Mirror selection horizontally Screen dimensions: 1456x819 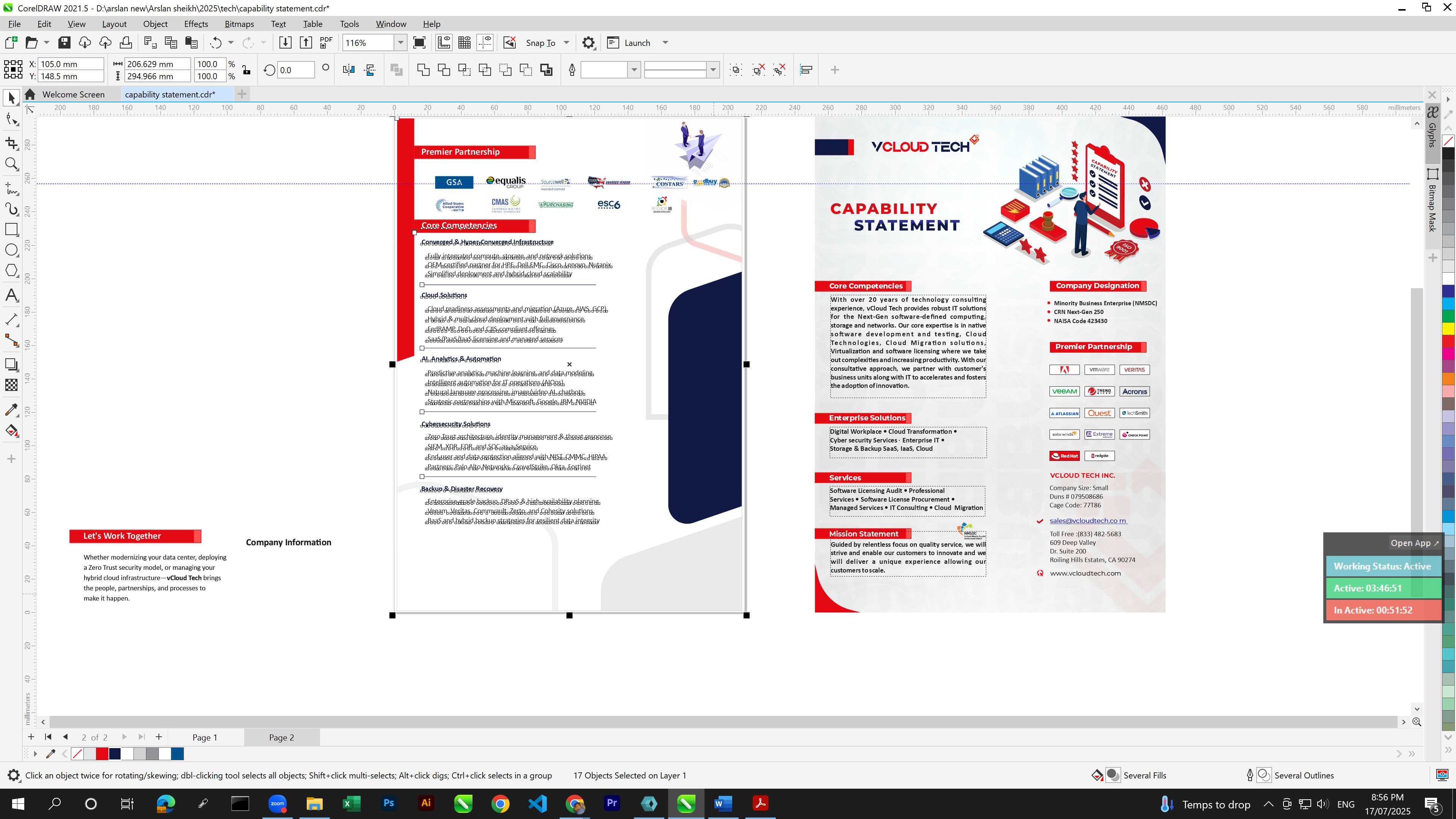pos(349,70)
